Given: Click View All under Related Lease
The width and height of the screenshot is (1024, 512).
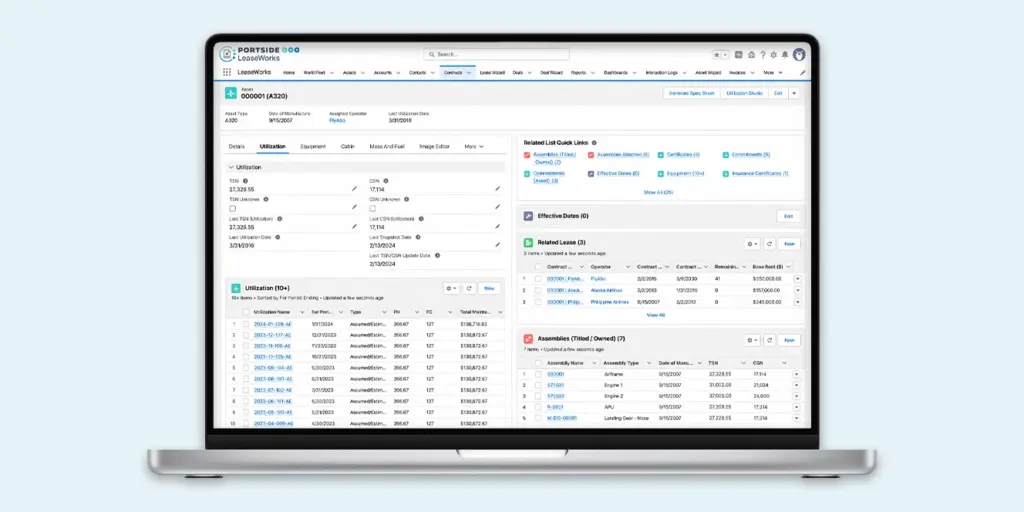Looking at the screenshot, I should [656, 315].
